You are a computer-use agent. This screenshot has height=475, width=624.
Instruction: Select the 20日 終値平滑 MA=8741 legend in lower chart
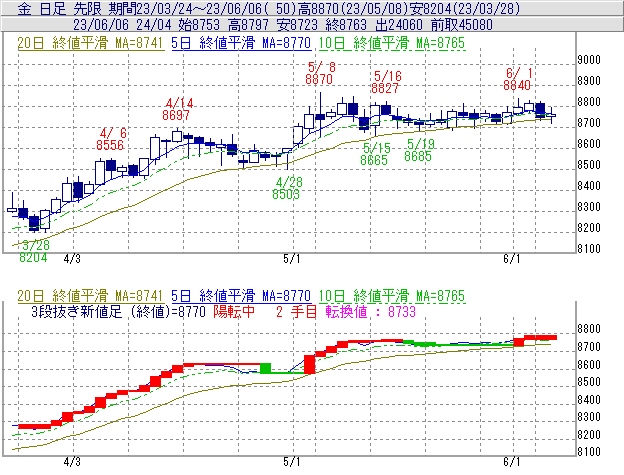click(x=90, y=296)
